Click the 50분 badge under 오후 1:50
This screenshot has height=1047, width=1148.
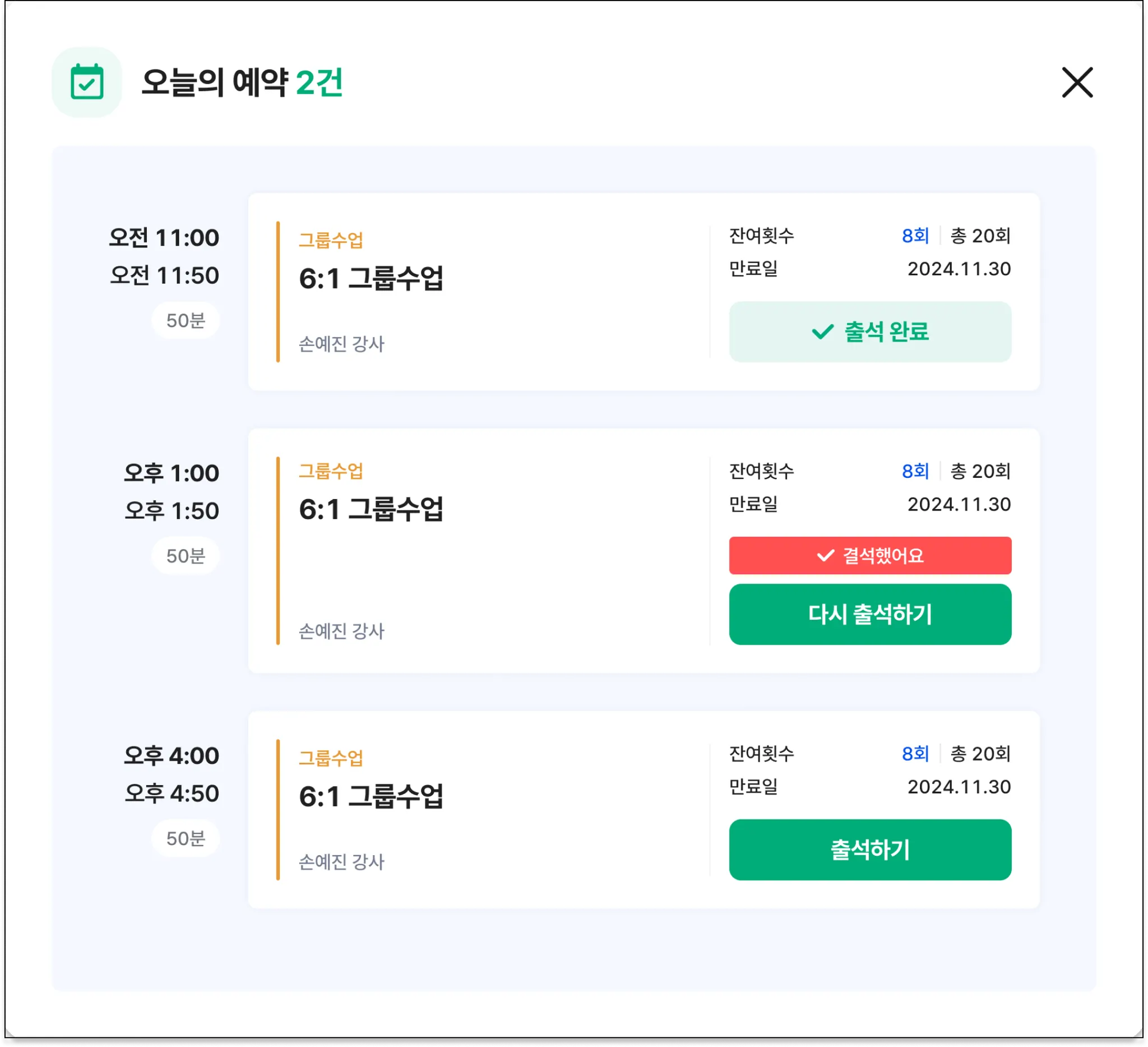coord(186,556)
